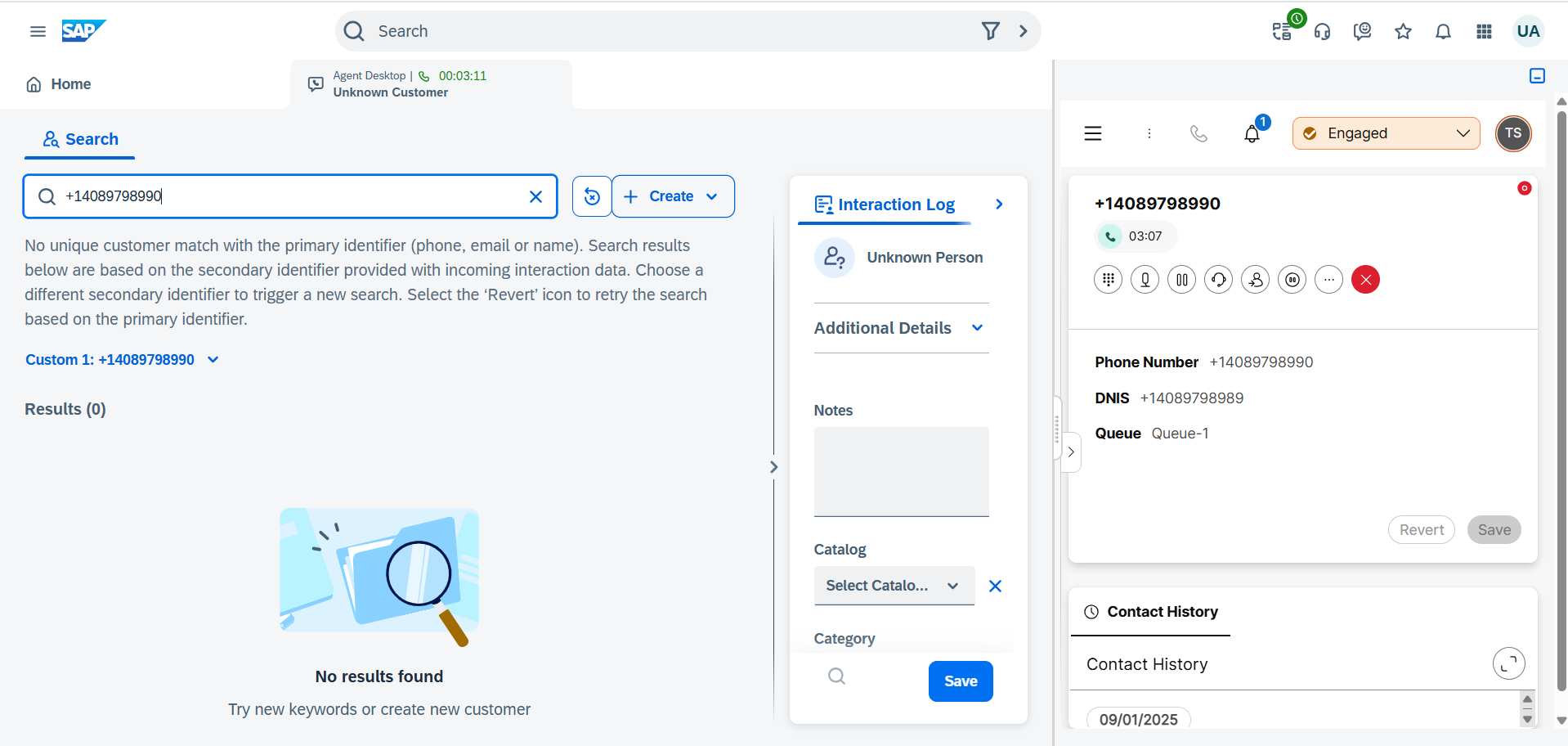1568x746 pixels.
Task: Mute the microphone on the active call
Action: [1145, 280]
